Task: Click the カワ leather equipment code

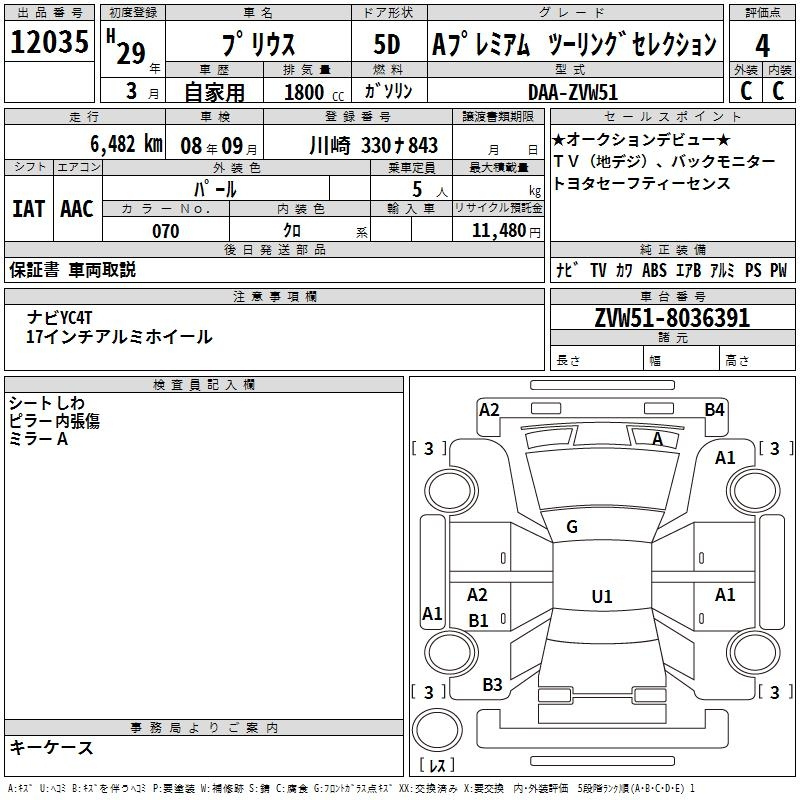Action: pos(623,270)
